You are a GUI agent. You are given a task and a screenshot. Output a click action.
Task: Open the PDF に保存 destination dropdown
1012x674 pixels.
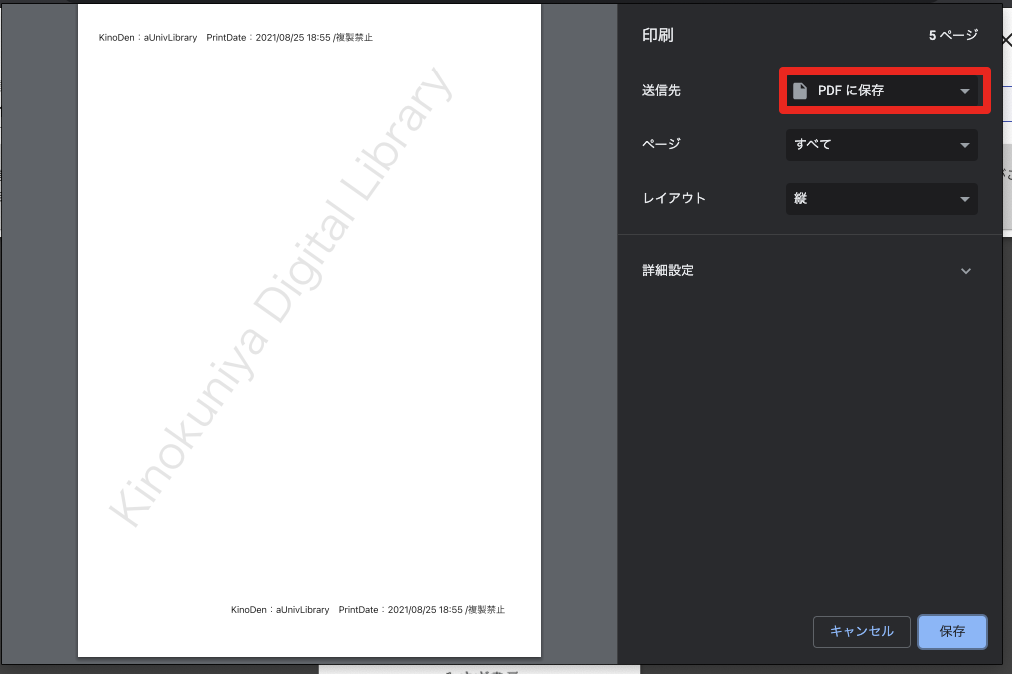880,91
